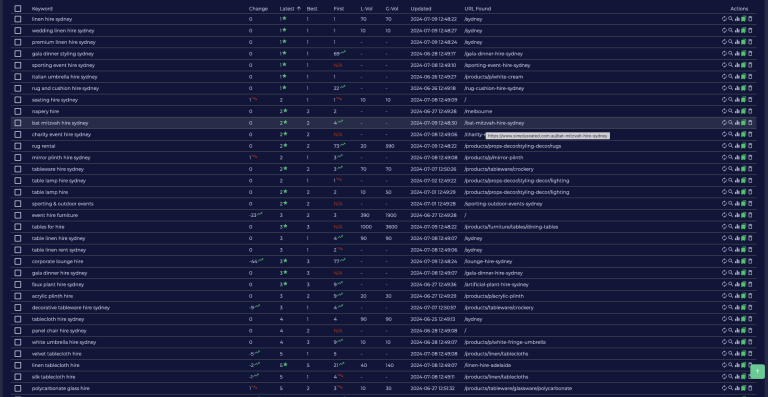Open green note icon for 'table lamp hire sydney'
768x397 pixels.
[744, 180]
